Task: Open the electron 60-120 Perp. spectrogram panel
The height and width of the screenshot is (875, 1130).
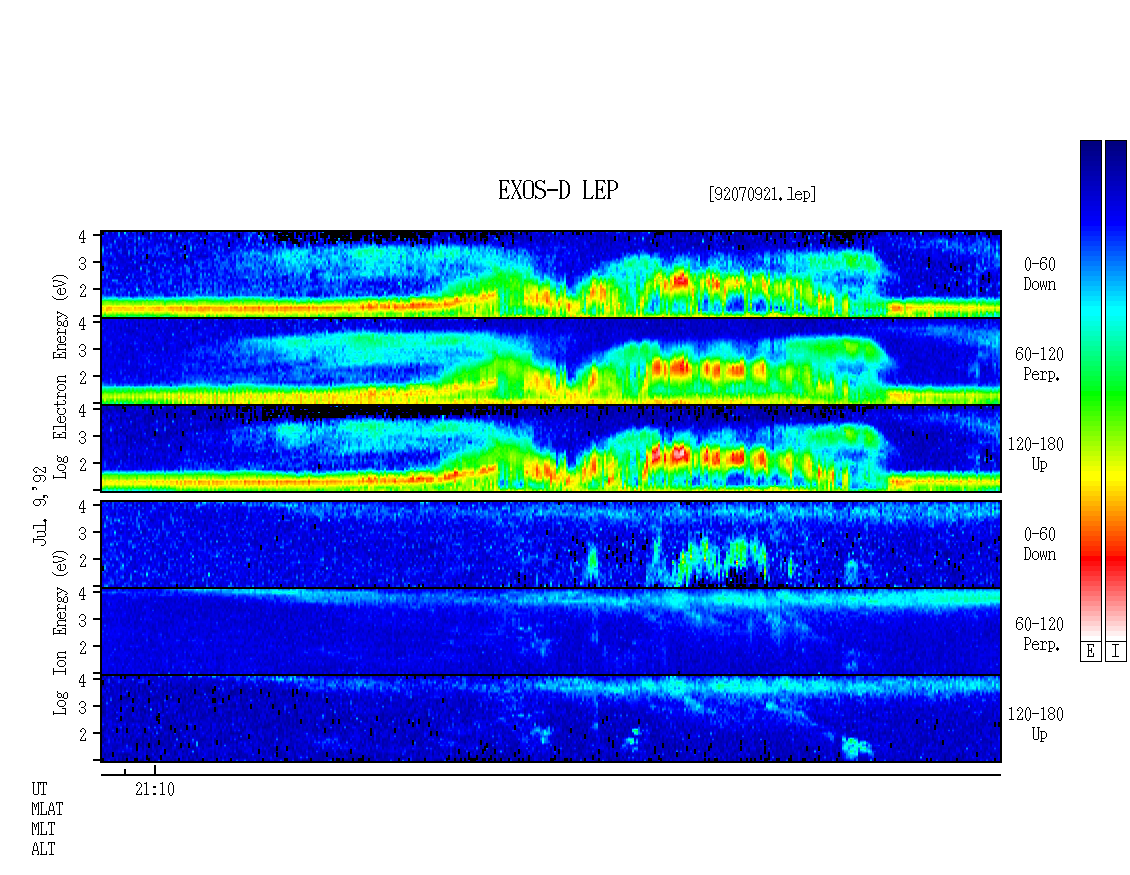Action: [551, 361]
